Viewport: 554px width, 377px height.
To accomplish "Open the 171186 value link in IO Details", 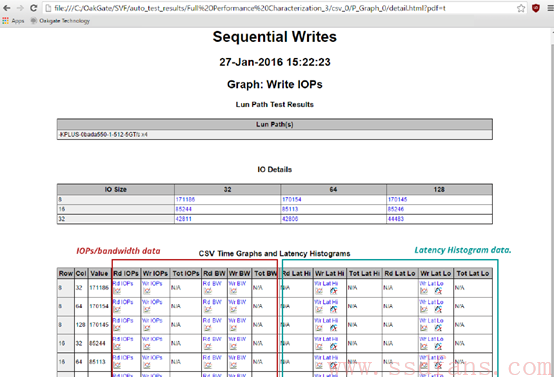I will 185,200.
